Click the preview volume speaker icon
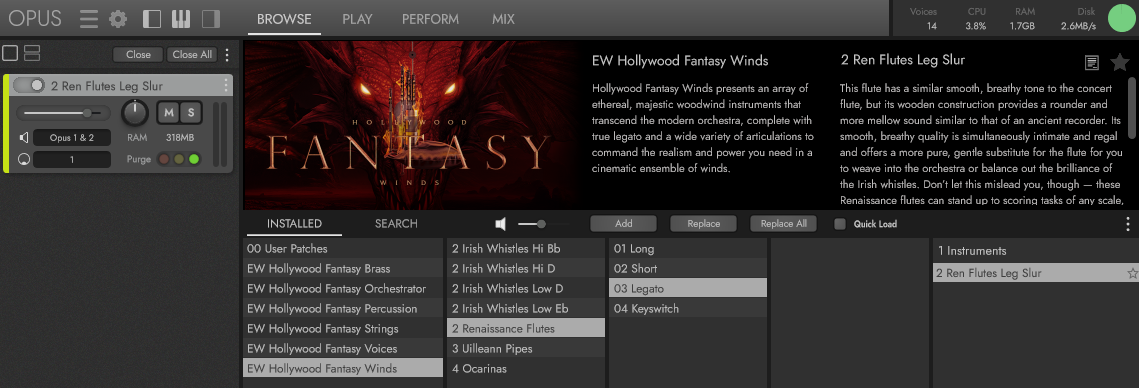The height and width of the screenshot is (388, 1139). click(501, 224)
